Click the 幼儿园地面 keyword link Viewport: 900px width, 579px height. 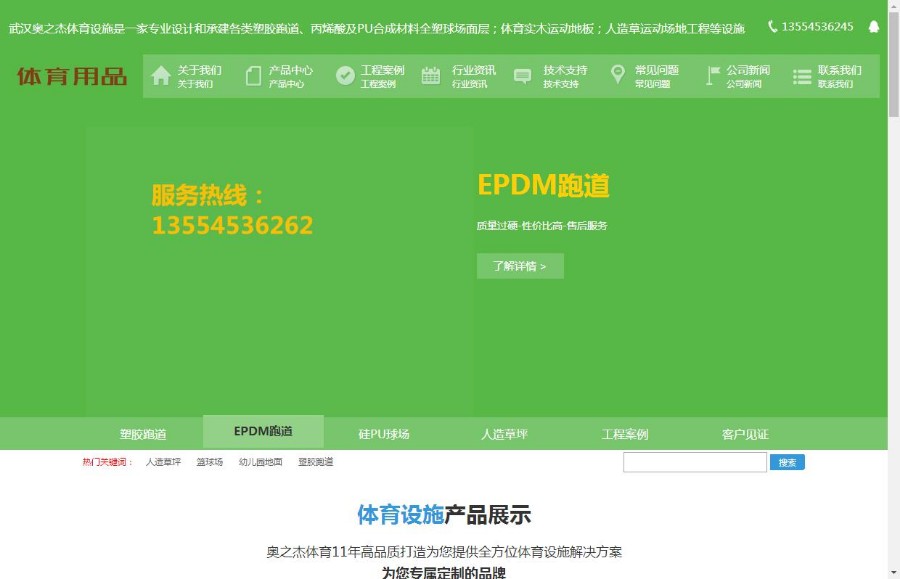261,462
